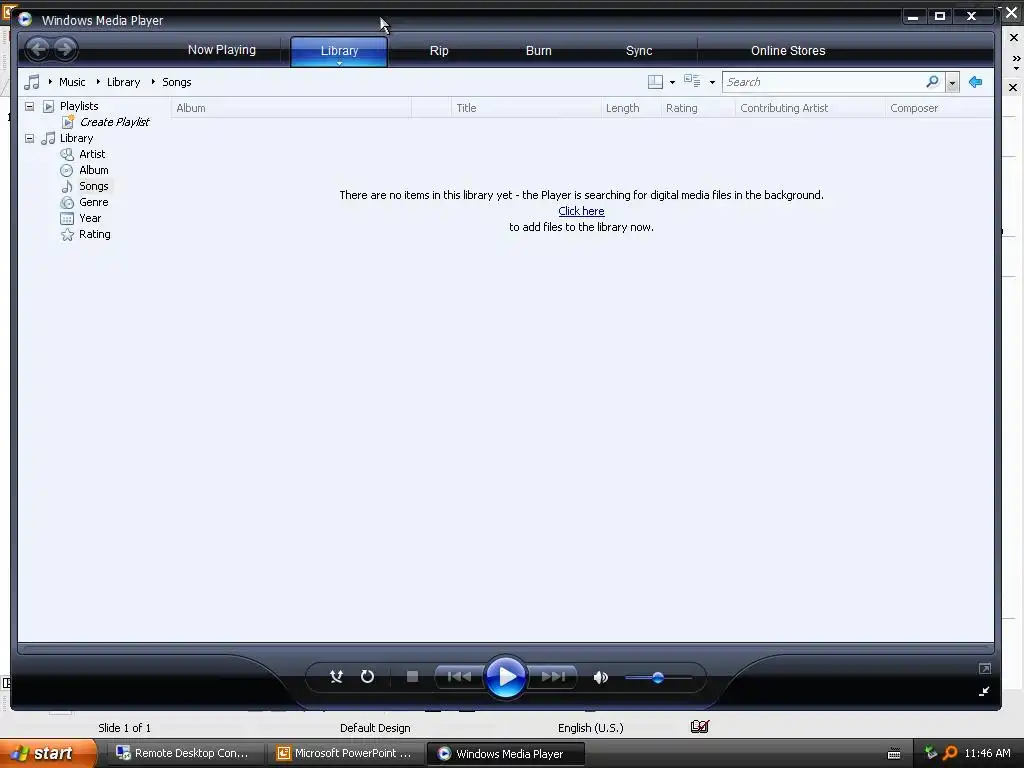Mute the sound with the speaker icon

pos(601,677)
